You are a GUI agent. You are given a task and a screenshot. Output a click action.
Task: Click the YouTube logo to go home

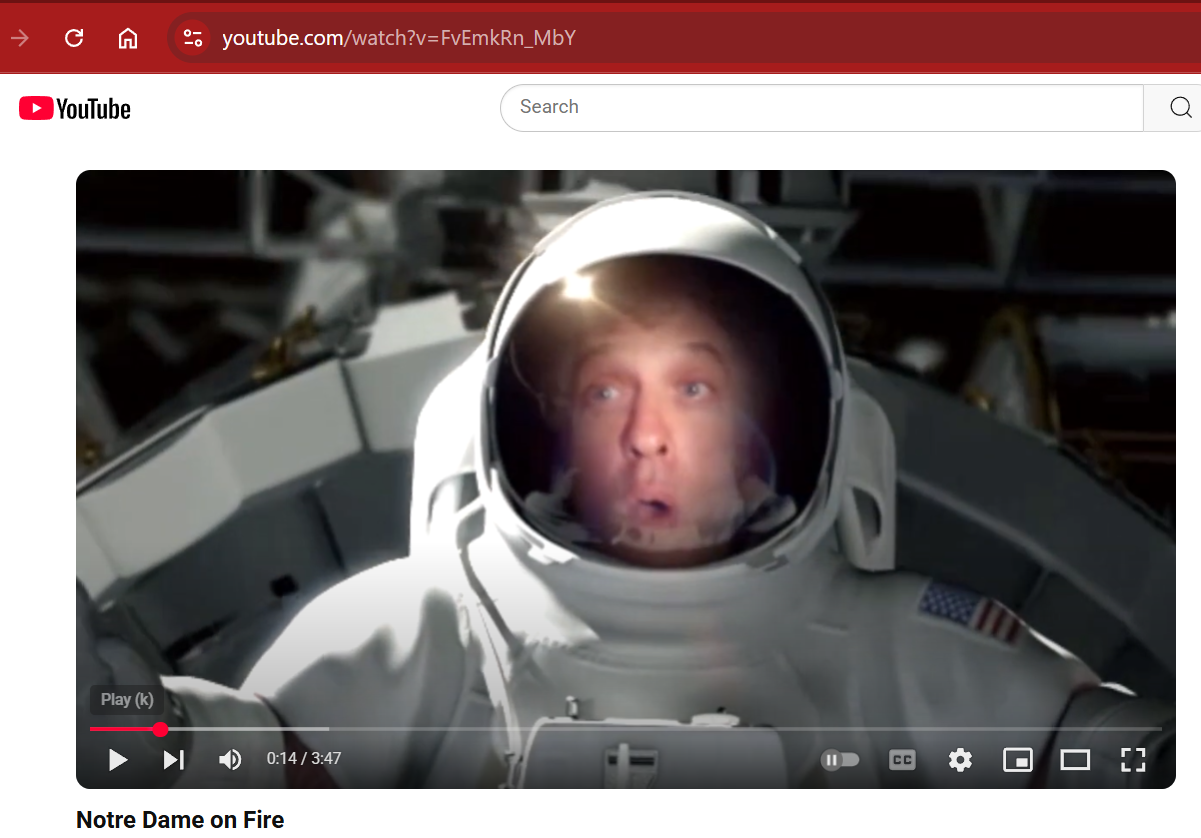[x=75, y=108]
